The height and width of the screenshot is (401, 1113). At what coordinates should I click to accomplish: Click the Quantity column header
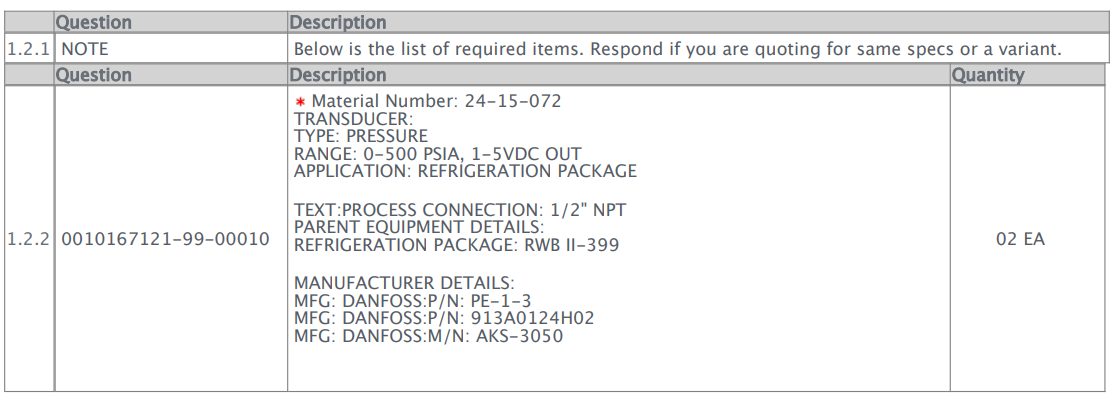click(987, 75)
